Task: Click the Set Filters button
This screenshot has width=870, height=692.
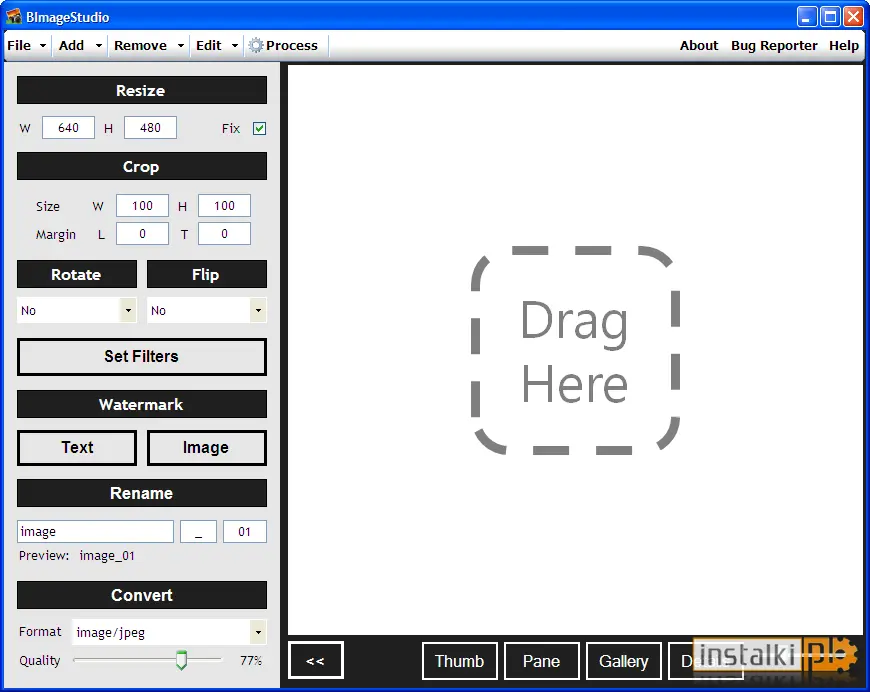Action: click(x=141, y=357)
